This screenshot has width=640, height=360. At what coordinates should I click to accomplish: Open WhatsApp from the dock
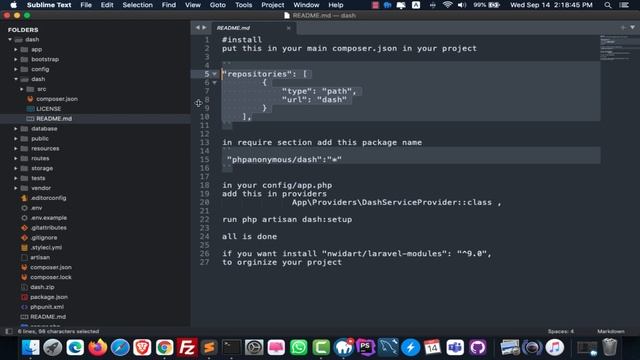click(299, 348)
